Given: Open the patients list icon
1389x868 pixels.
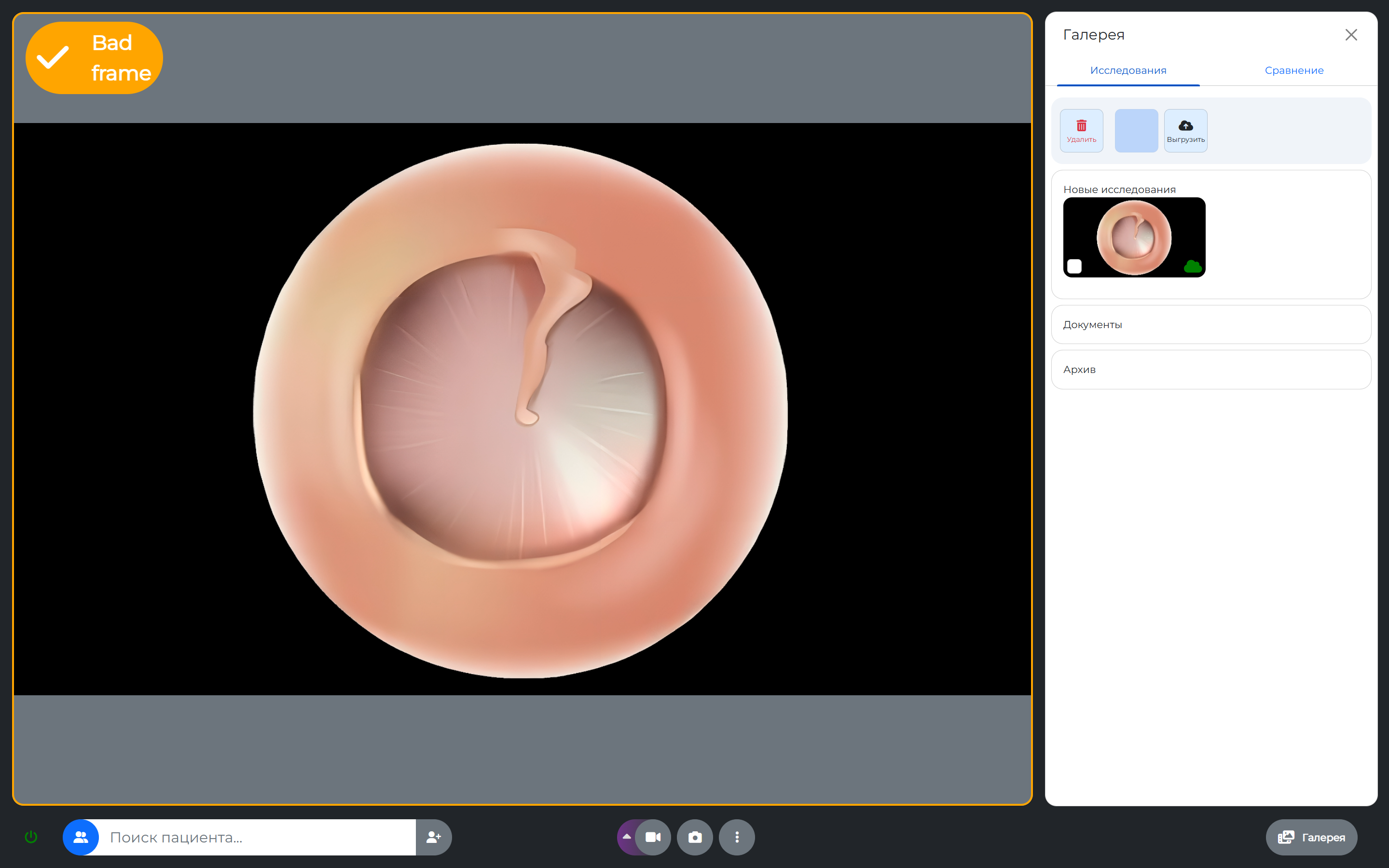Looking at the screenshot, I should click(x=81, y=837).
